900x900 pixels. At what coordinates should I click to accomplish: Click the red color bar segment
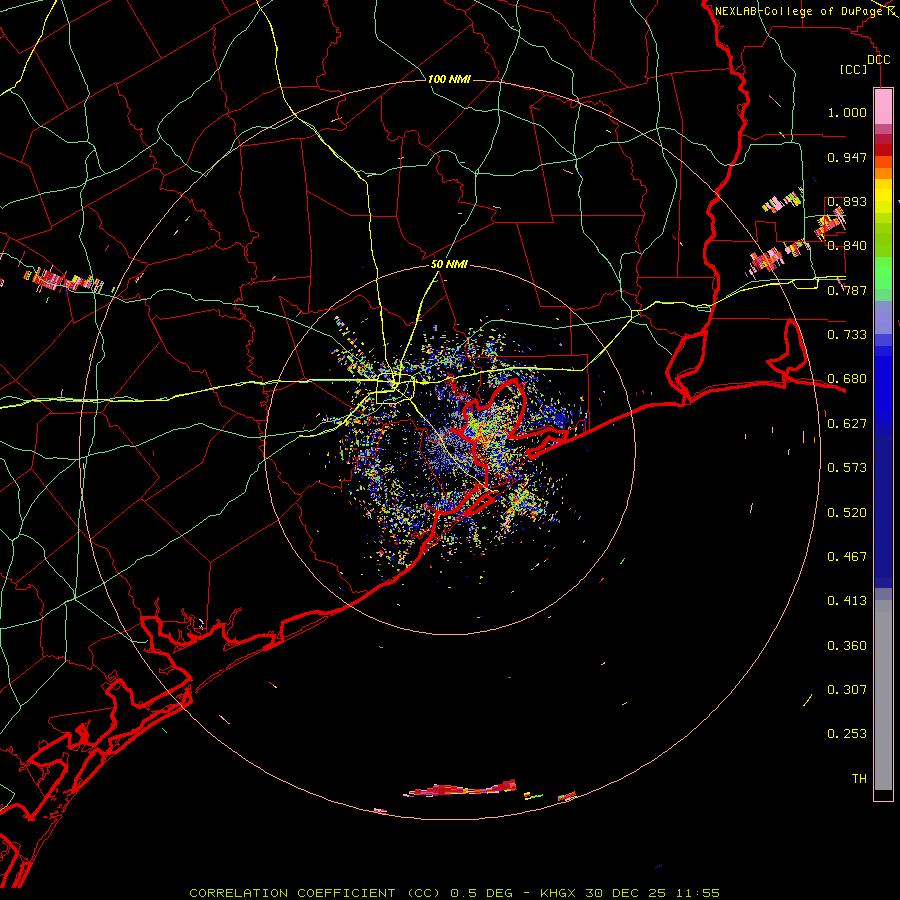(x=883, y=150)
